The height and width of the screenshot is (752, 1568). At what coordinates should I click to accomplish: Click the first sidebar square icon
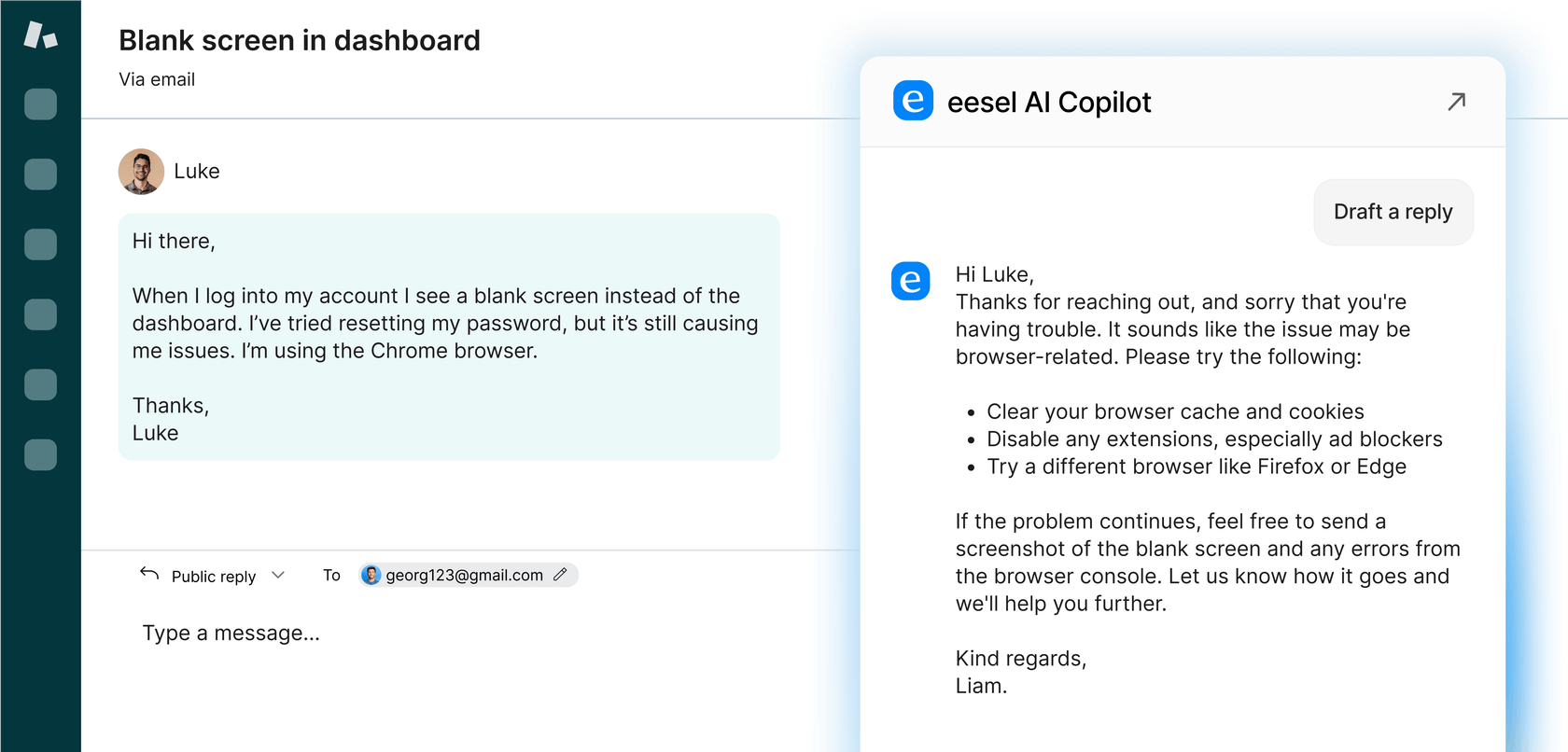40,104
